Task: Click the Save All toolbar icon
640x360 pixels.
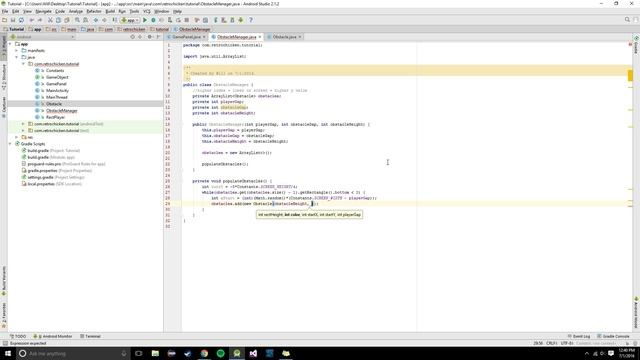Action: point(13,20)
